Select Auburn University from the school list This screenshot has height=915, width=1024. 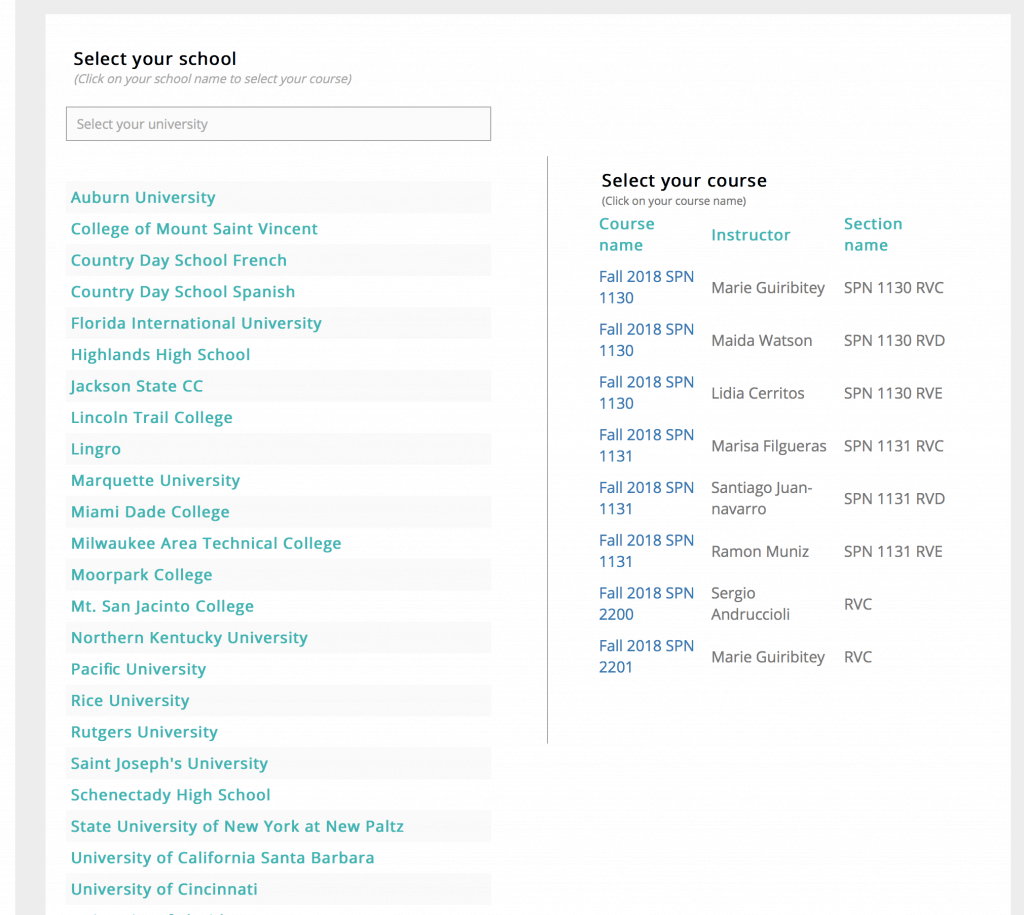[143, 198]
